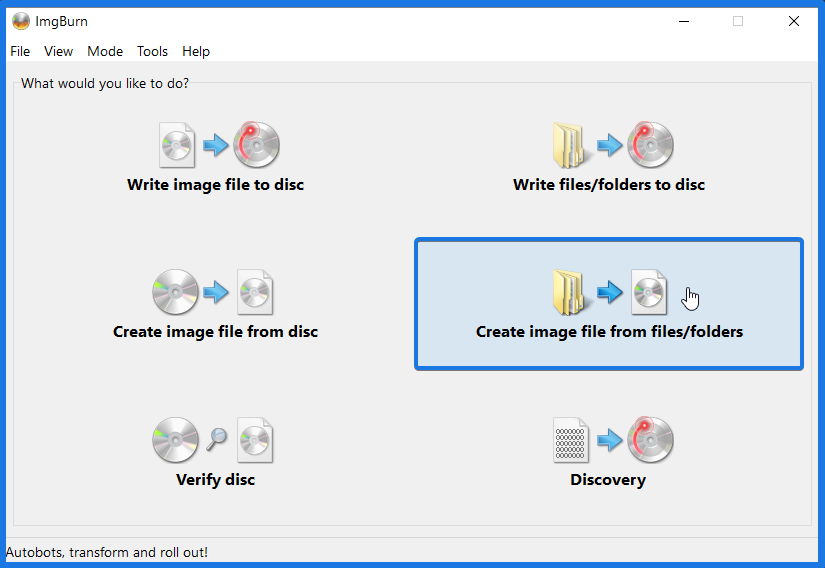This screenshot has width=825, height=568.
Task: Close the ImgBurn window
Action: coord(794,22)
